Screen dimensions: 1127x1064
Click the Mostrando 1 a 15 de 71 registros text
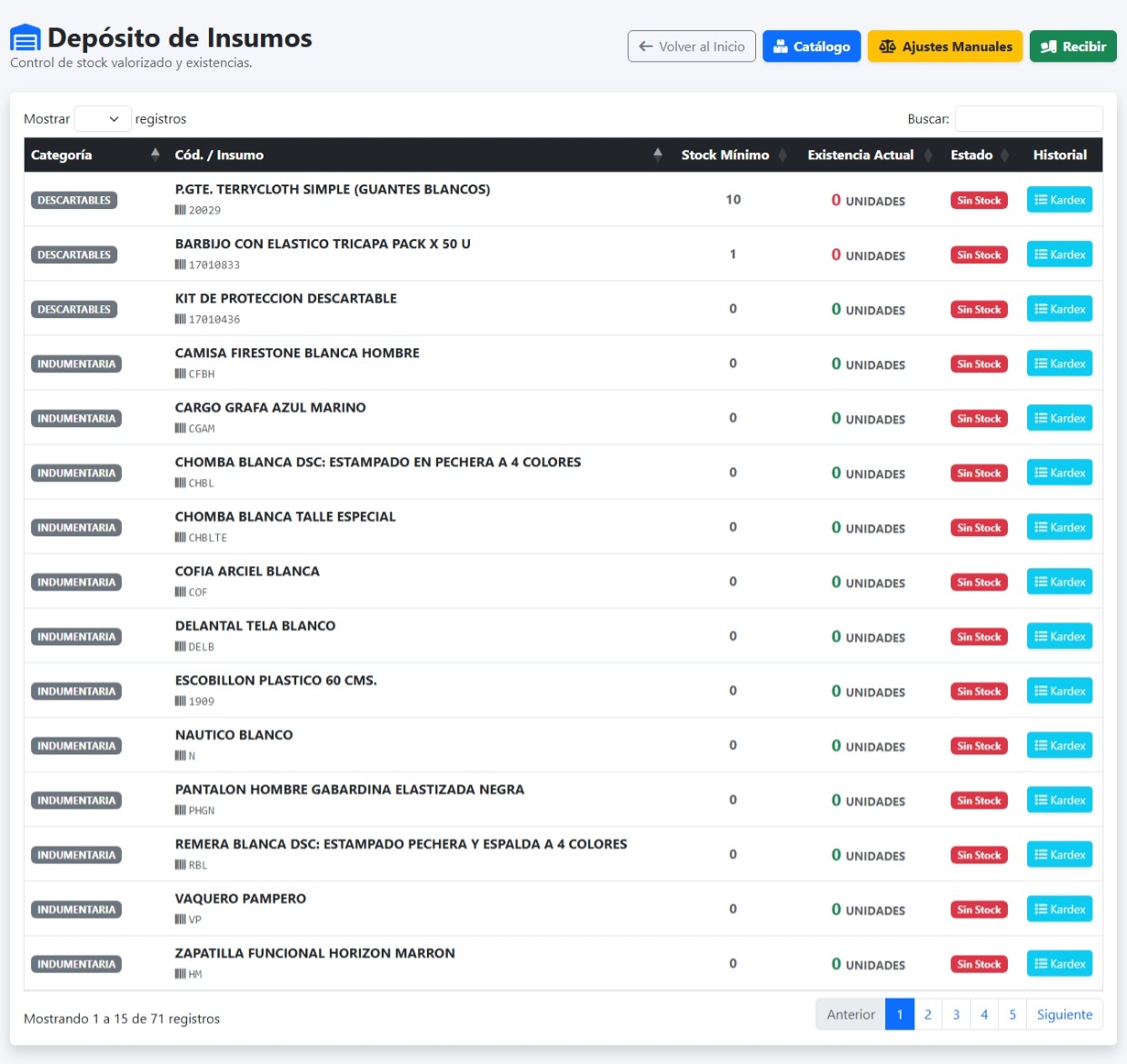tap(122, 1019)
